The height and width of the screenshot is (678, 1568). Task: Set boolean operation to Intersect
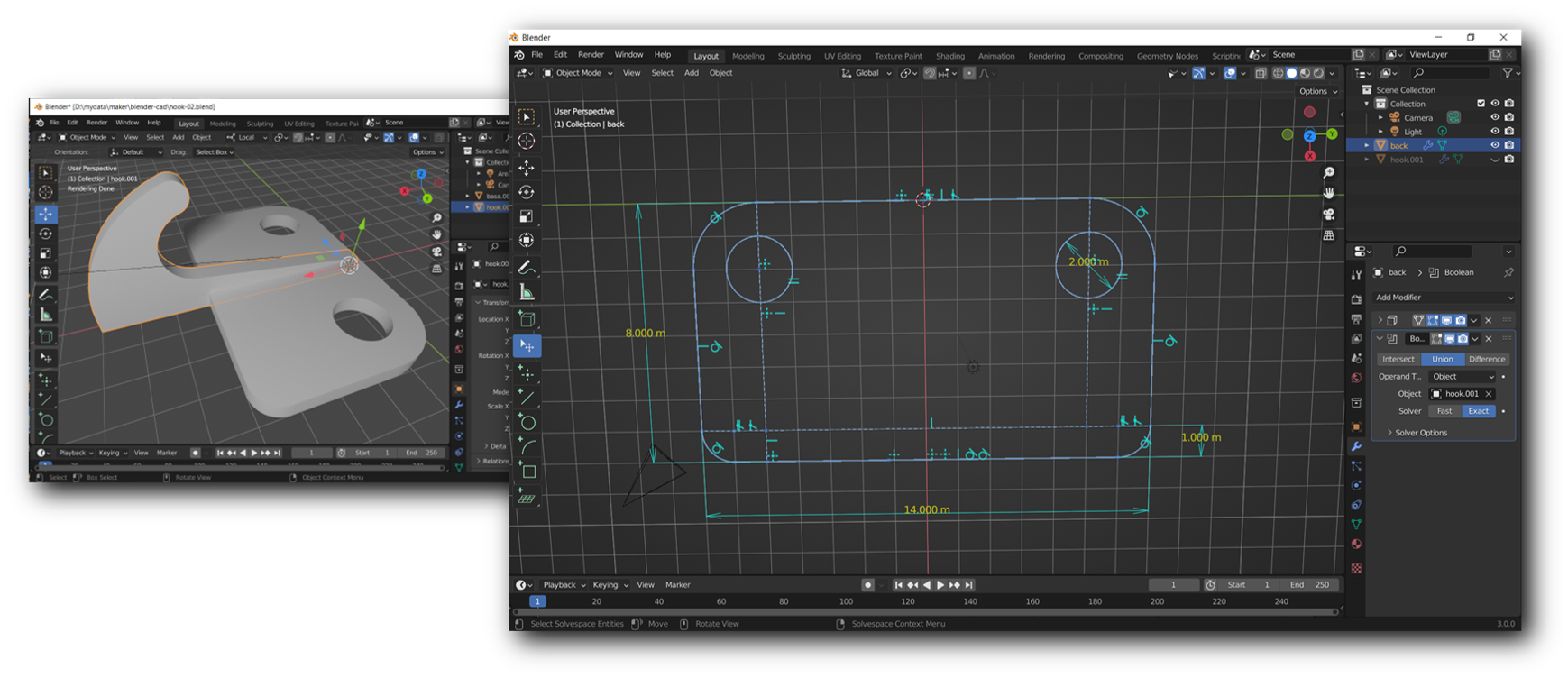1398,359
